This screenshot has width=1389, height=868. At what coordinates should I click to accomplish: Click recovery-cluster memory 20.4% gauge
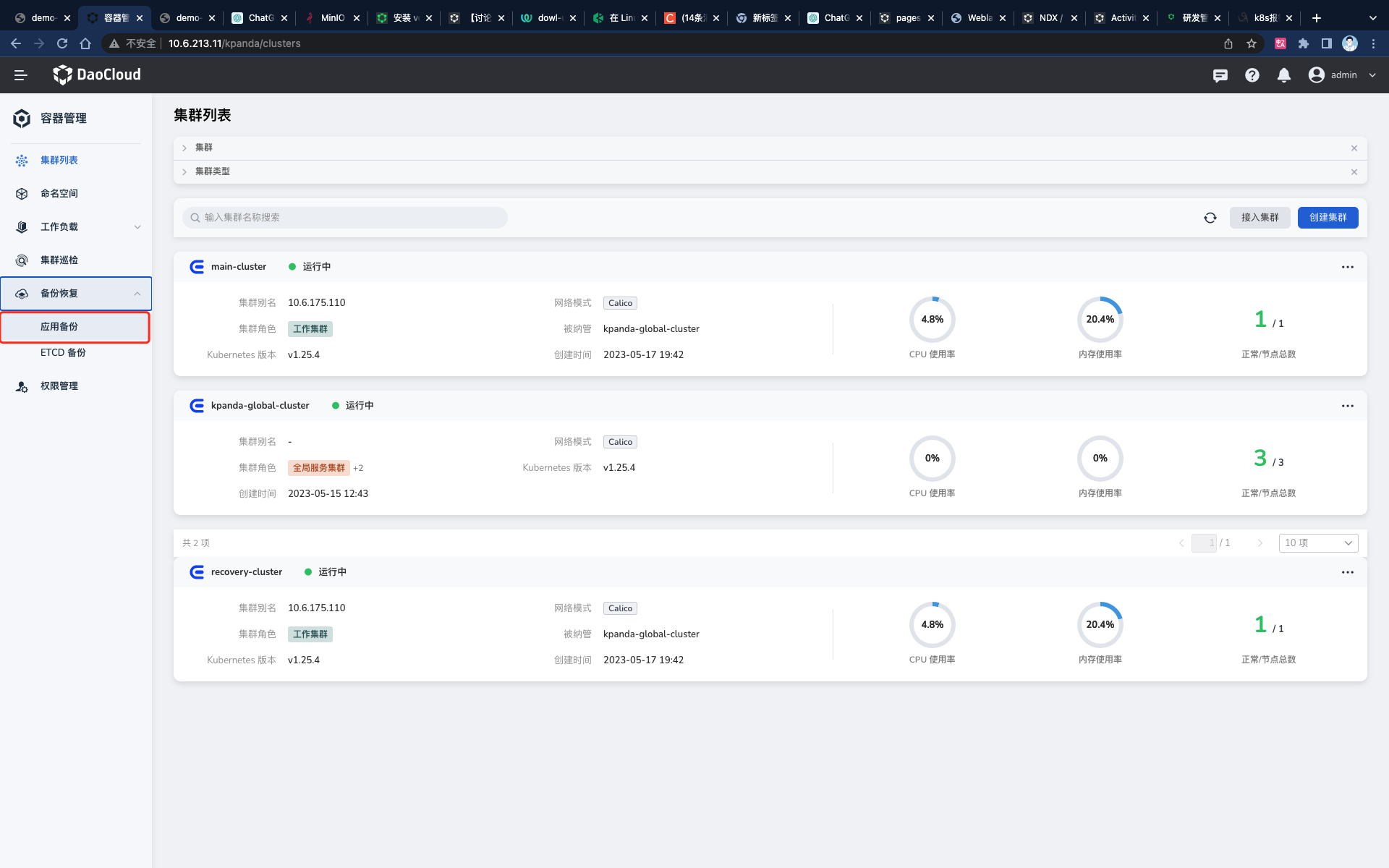point(1100,625)
